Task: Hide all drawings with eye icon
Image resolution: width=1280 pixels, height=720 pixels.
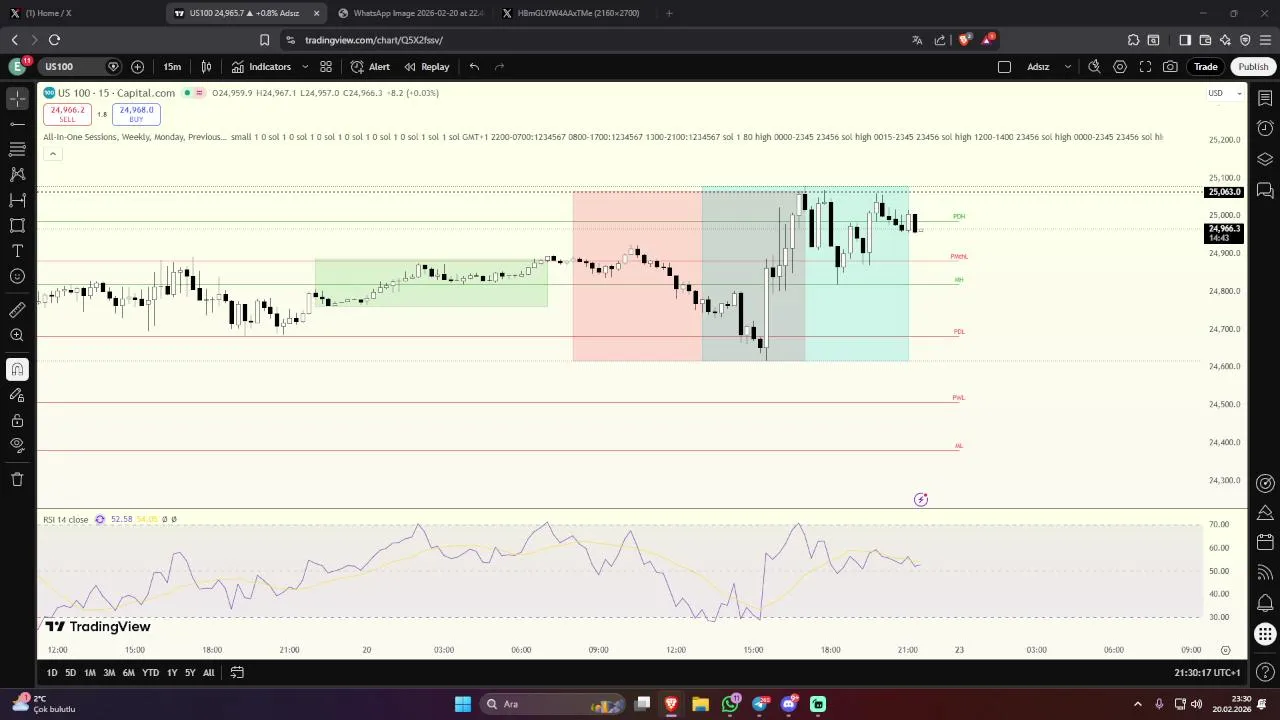Action: (17, 445)
